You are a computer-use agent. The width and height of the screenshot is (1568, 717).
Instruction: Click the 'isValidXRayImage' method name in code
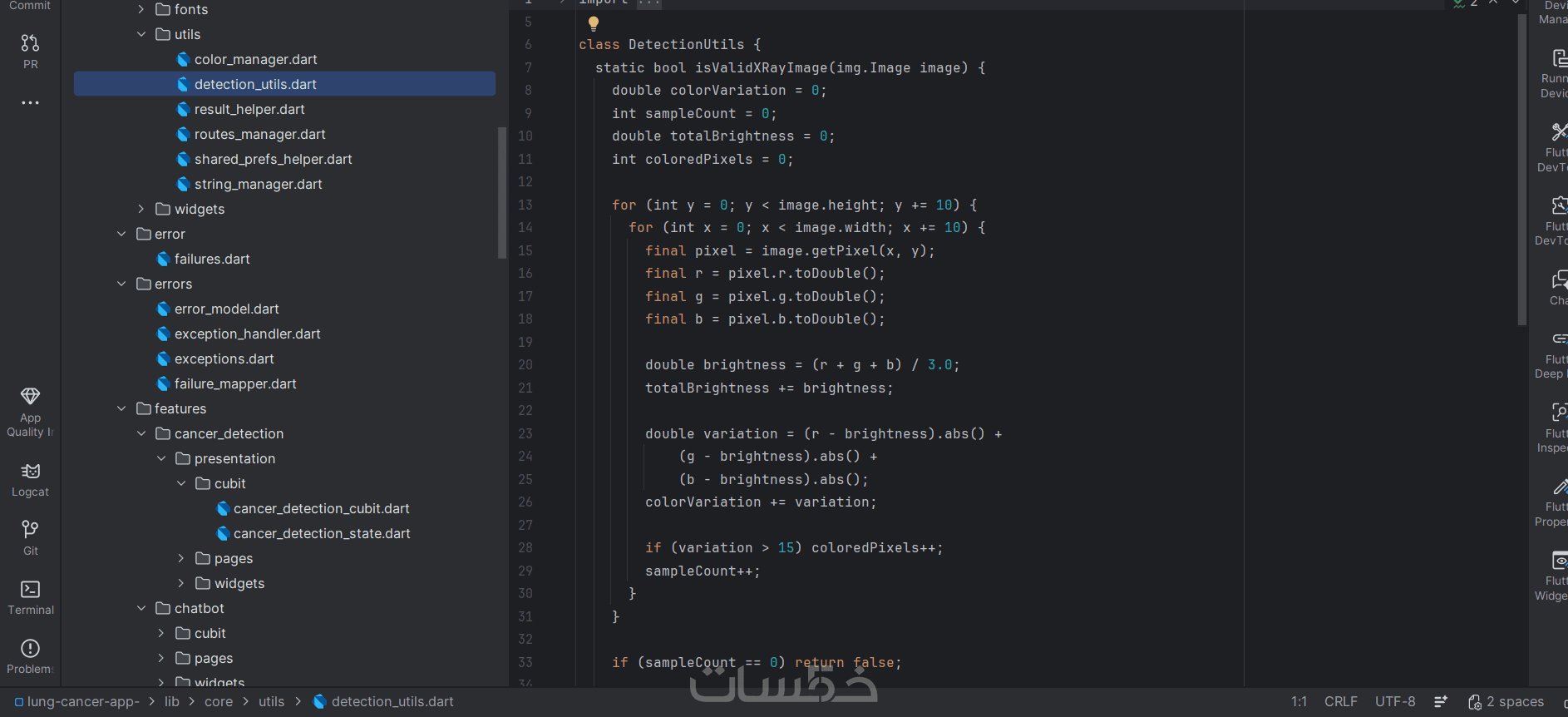tap(762, 68)
